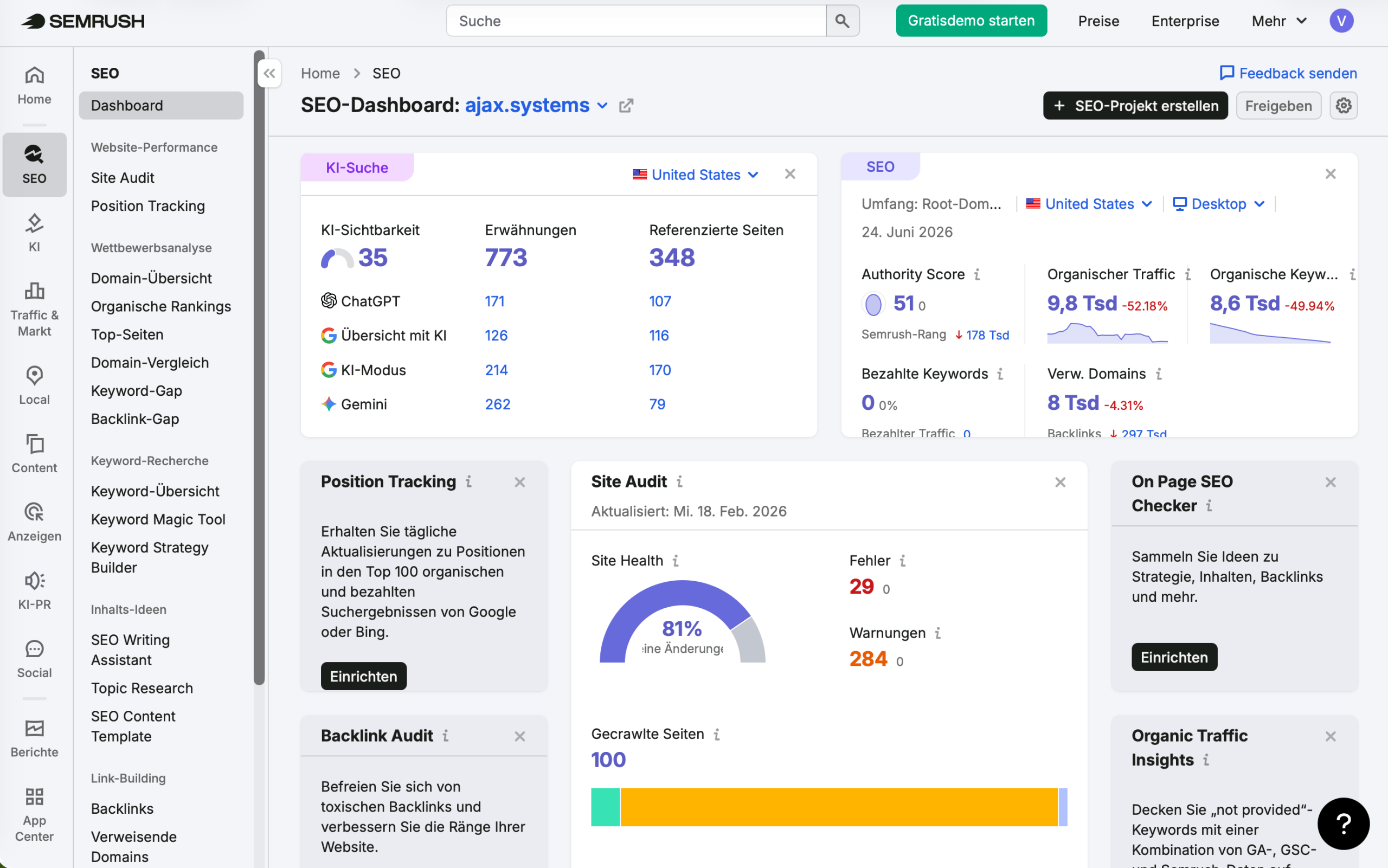Click the Suche search field
The image size is (1388, 868).
[x=636, y=21]
